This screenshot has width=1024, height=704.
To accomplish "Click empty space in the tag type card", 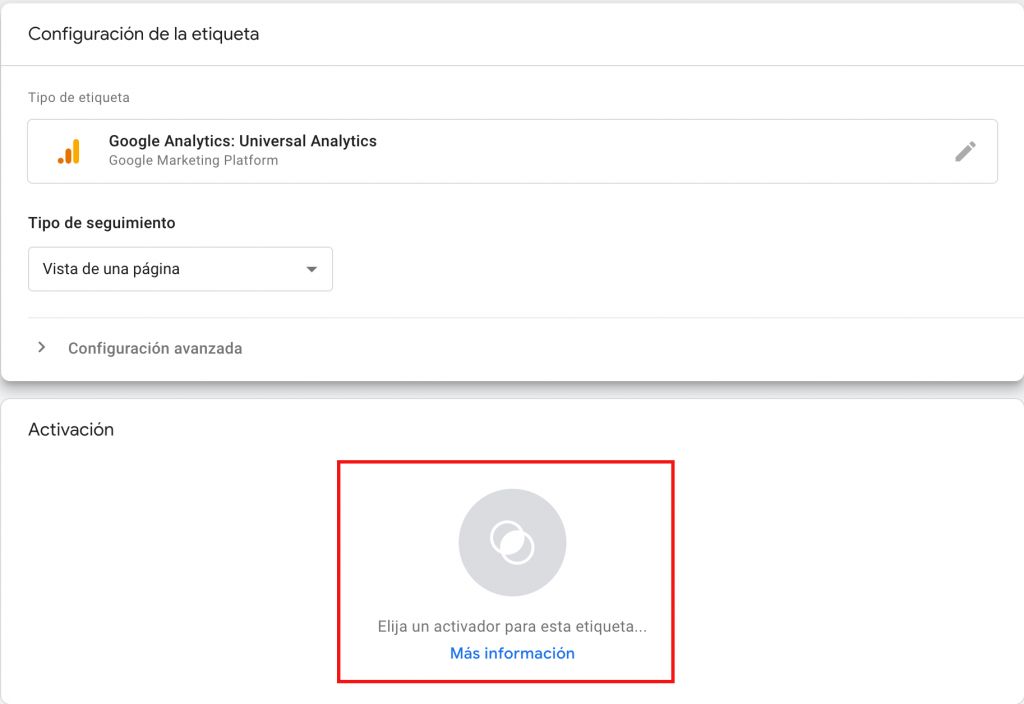I will 650,151.
